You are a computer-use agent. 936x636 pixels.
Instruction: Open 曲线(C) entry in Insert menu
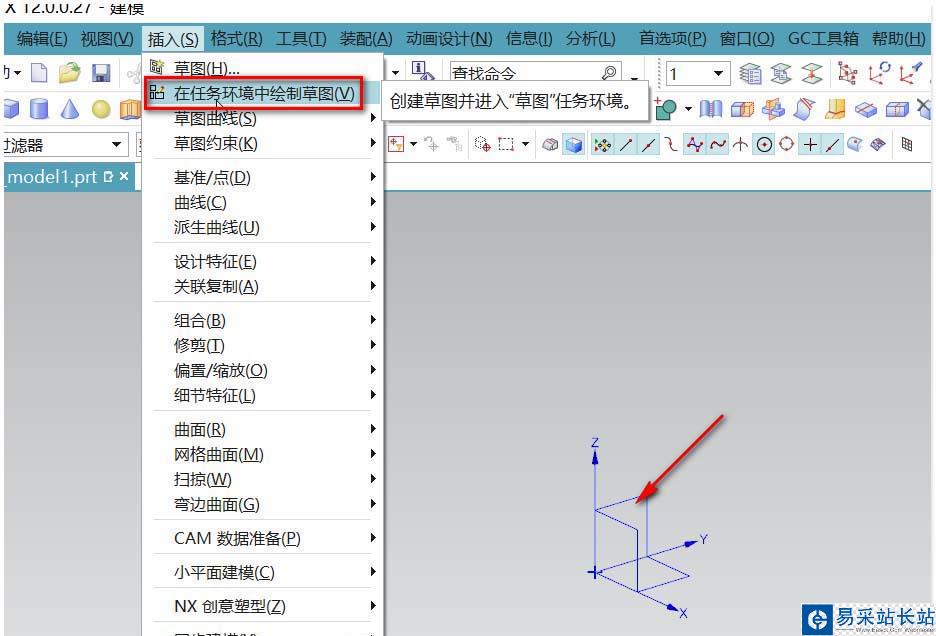click(x=264, y=202)
